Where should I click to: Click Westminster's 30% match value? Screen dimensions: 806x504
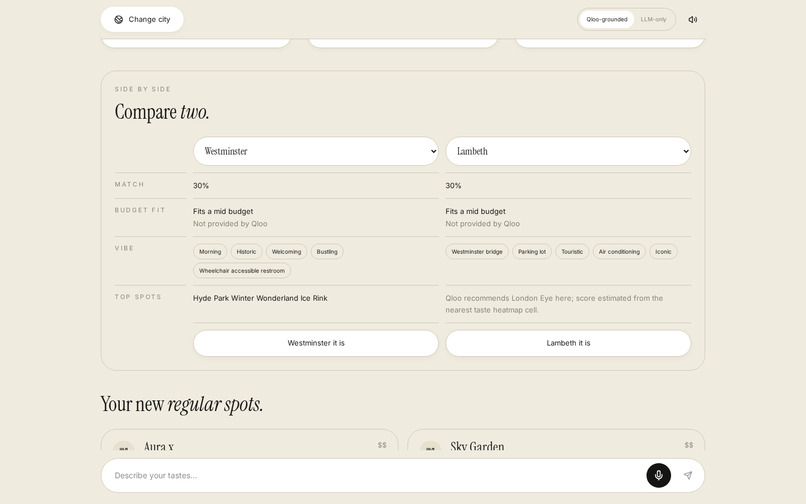tap(201, 186)
